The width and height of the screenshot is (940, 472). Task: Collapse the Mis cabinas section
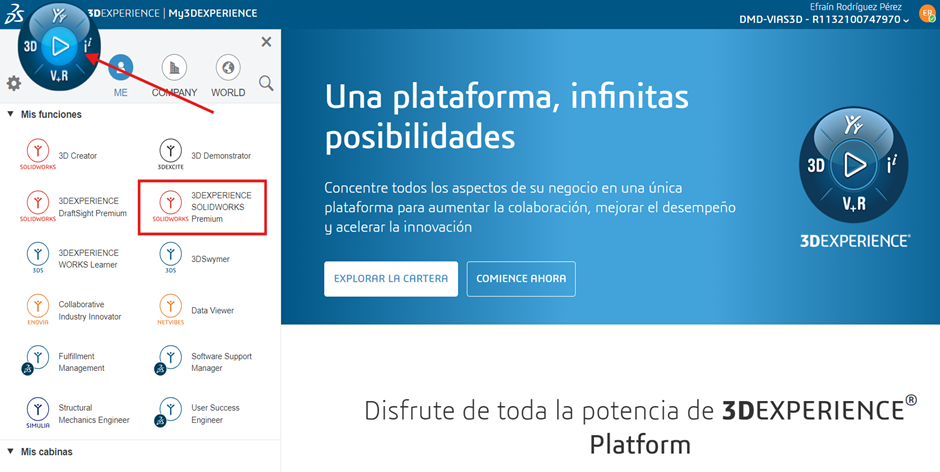point(10,452)
